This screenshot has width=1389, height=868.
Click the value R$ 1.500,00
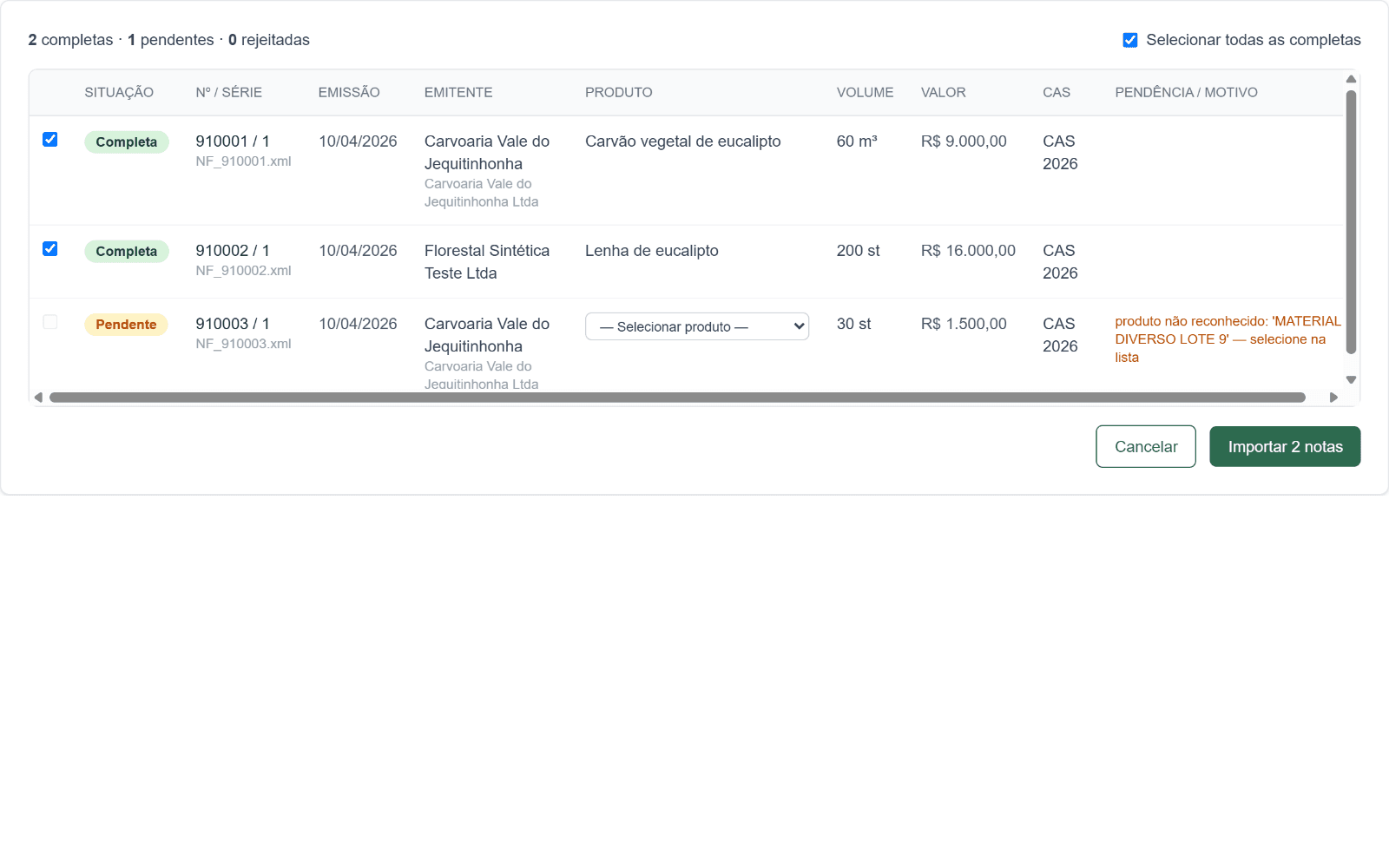pyautogui.click(x=964, y=324)
